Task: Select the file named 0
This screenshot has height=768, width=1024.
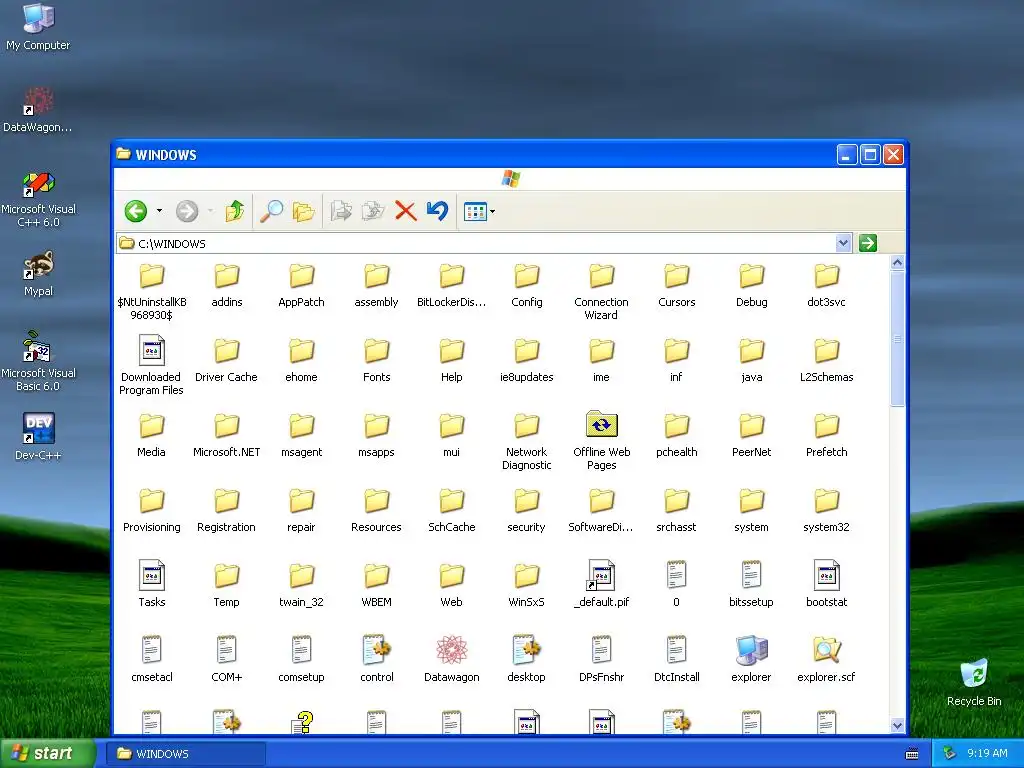Action: tap(677, 584)
